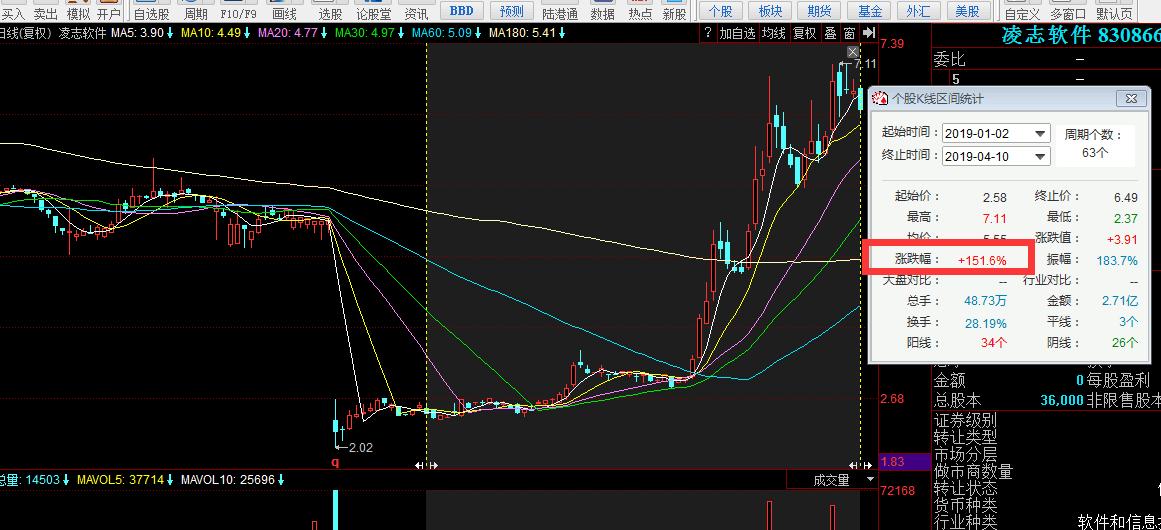Click the 买入 (buy) toolbar button

point(13,13)
